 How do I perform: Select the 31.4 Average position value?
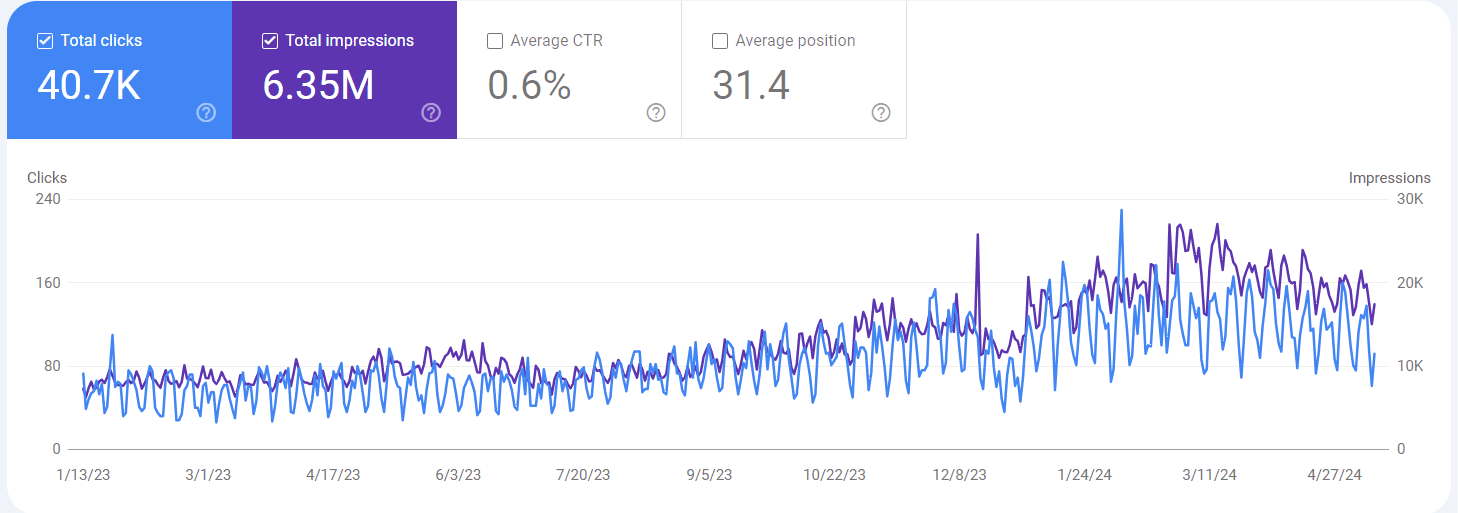click(751, 86)
